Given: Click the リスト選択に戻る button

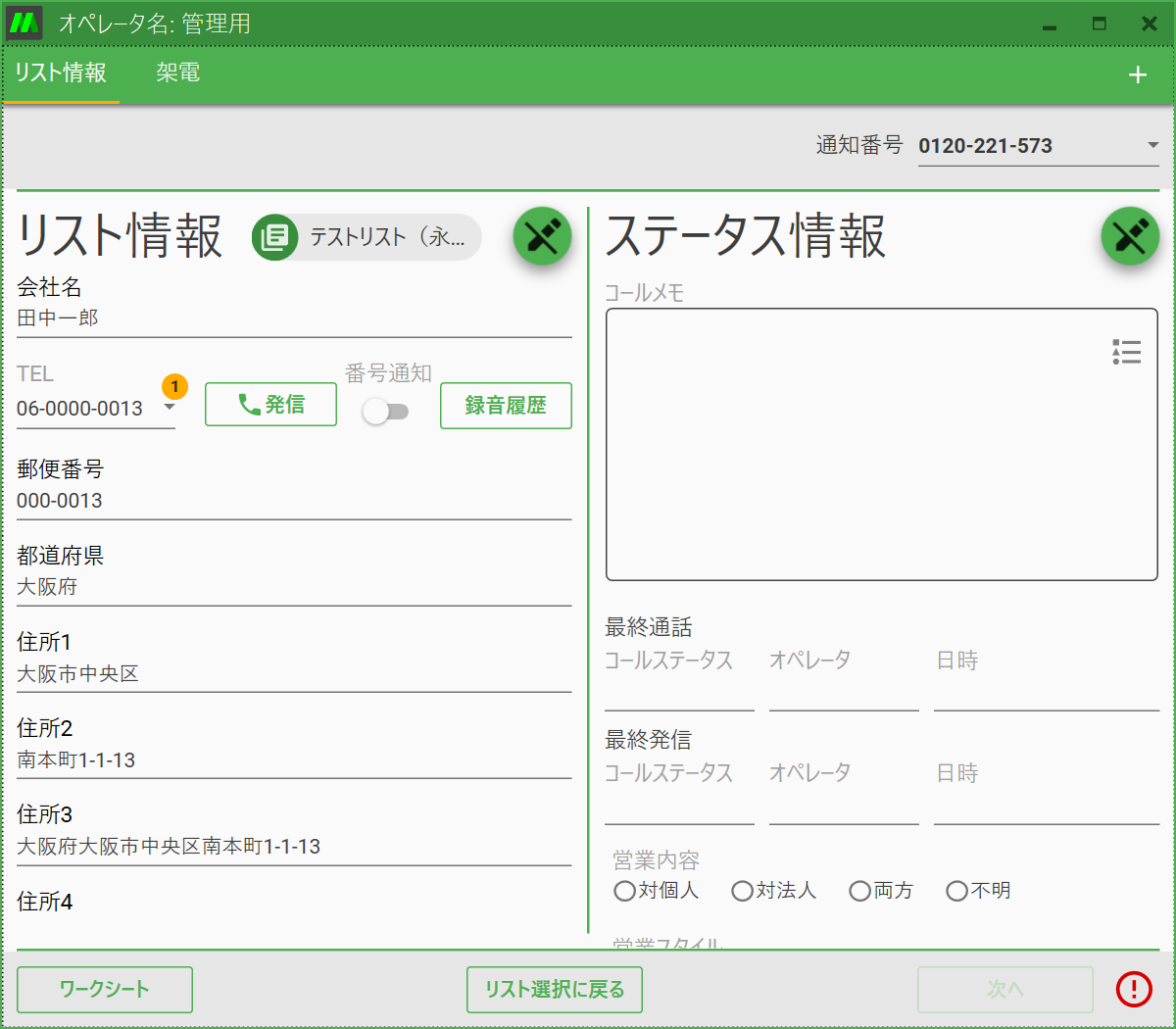Looking at the screenshot, I should pos(554,989).
